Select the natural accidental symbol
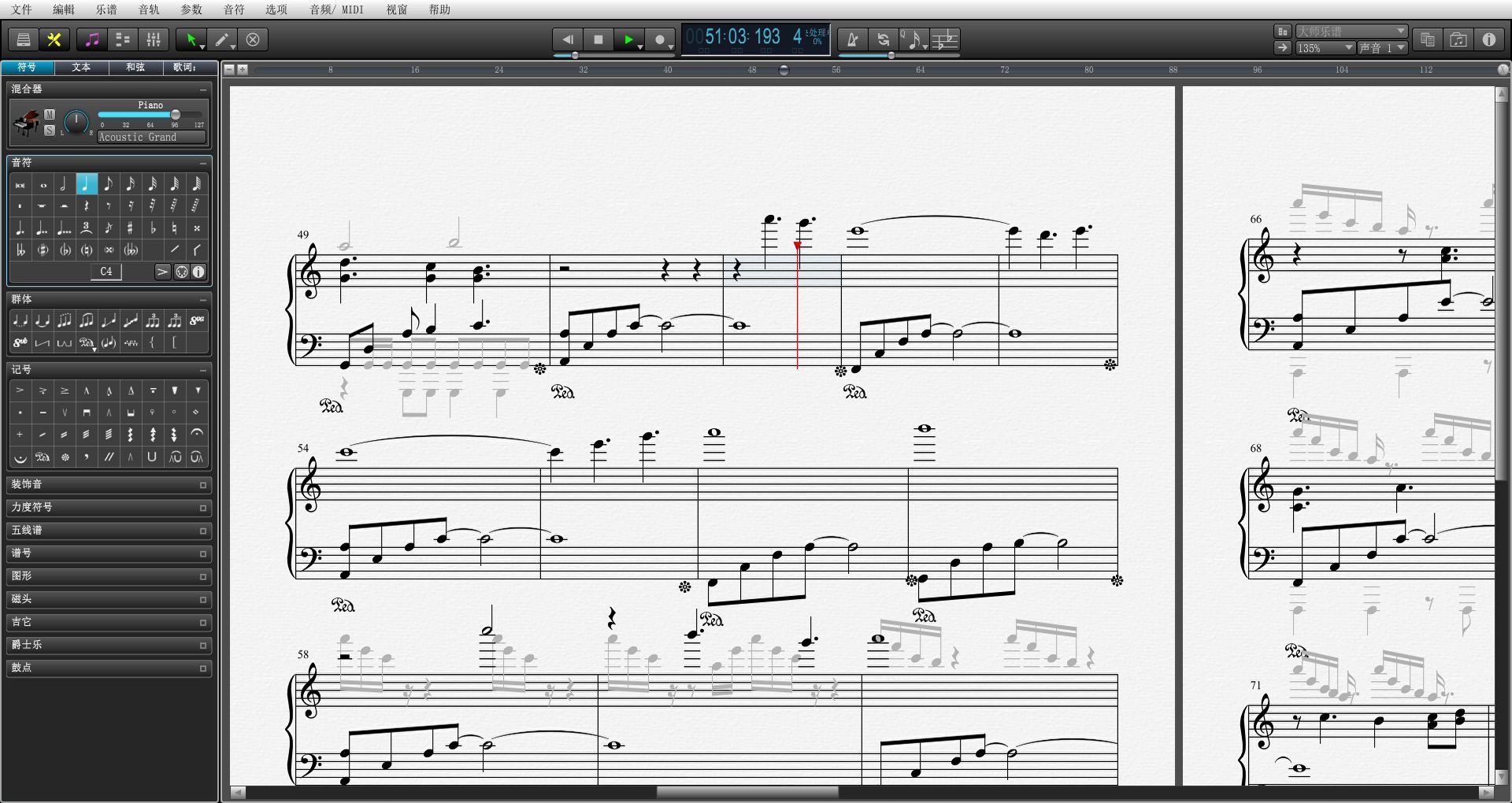Screen dimensions: 1512x803 point(174,228)
